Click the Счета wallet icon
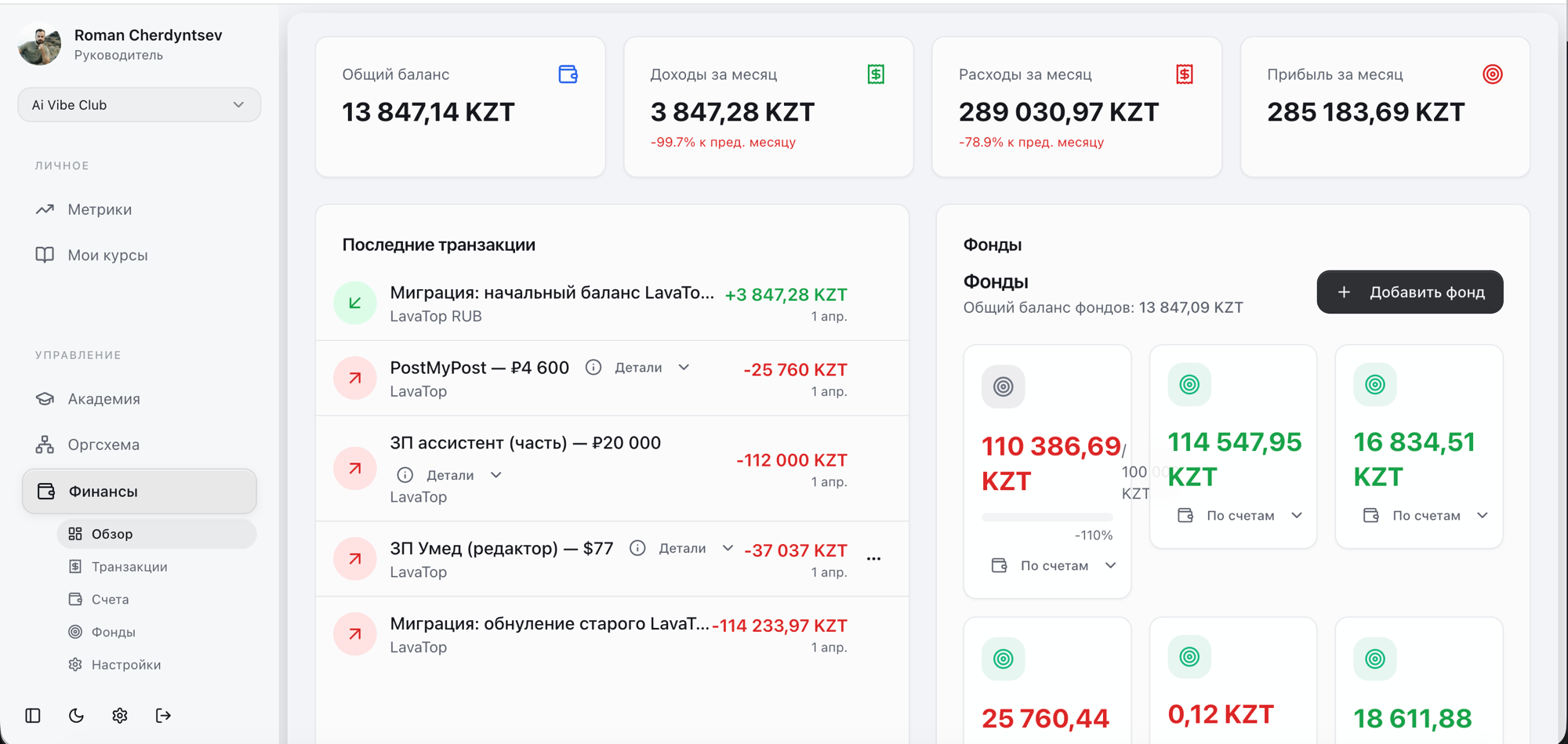Screen dimensions: 1568x744 coord(75,600)
